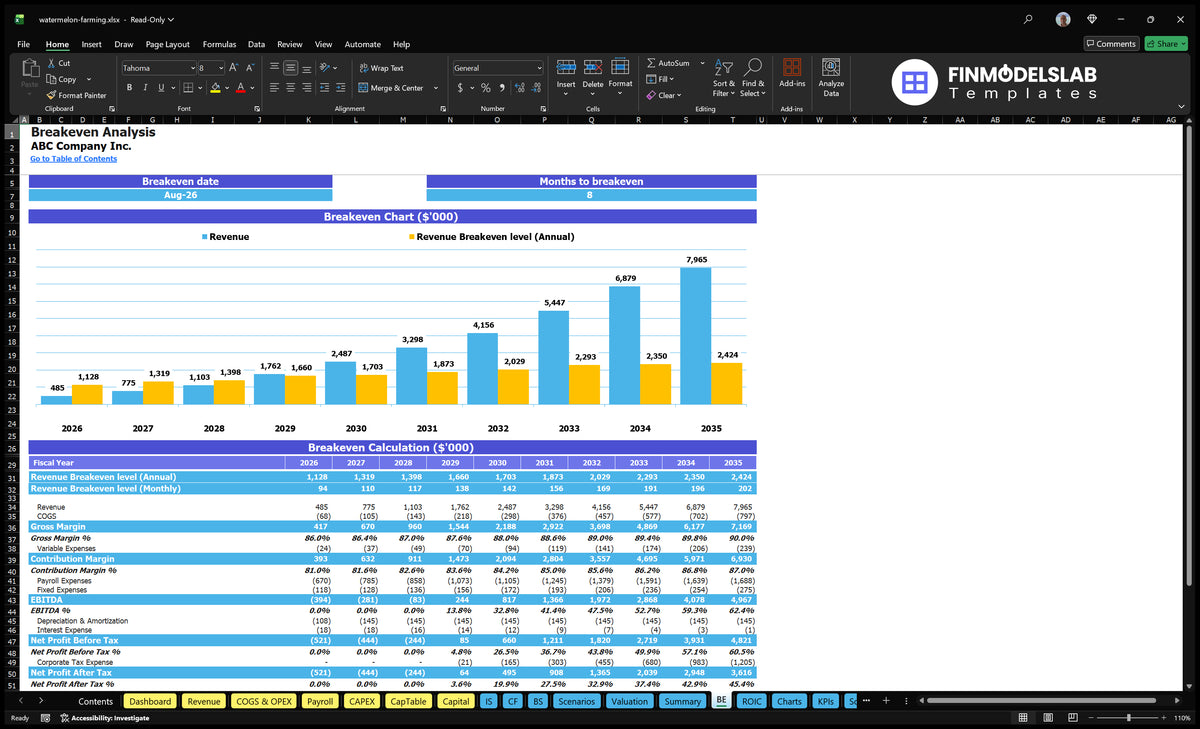Increase font size with larger A
Screen dimensions: 1200x729
pyautogui.click(x=234, y=68)
